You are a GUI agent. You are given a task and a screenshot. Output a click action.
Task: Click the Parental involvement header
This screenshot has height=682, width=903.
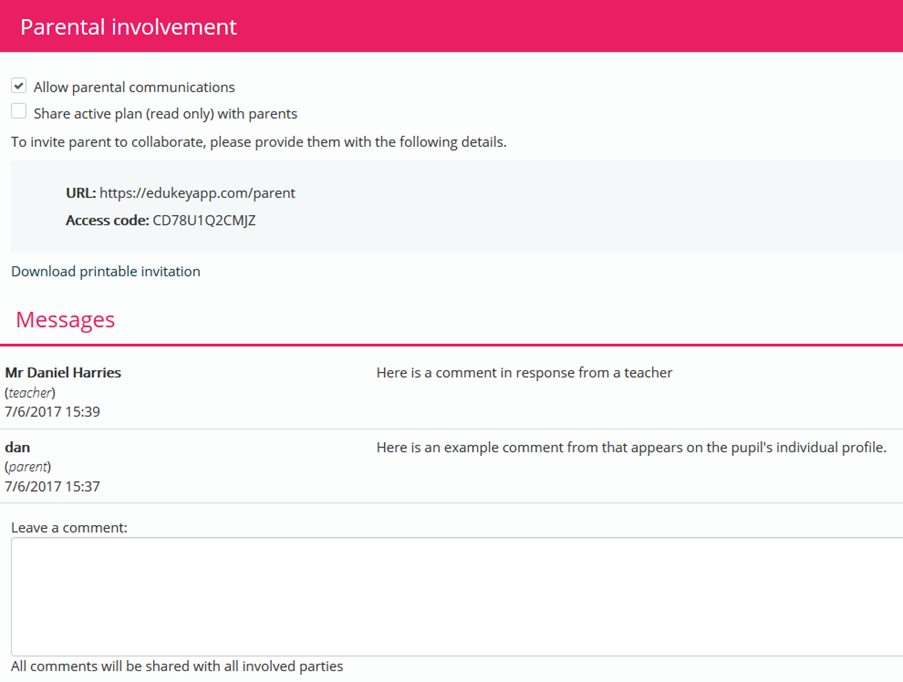click(128, 26)
